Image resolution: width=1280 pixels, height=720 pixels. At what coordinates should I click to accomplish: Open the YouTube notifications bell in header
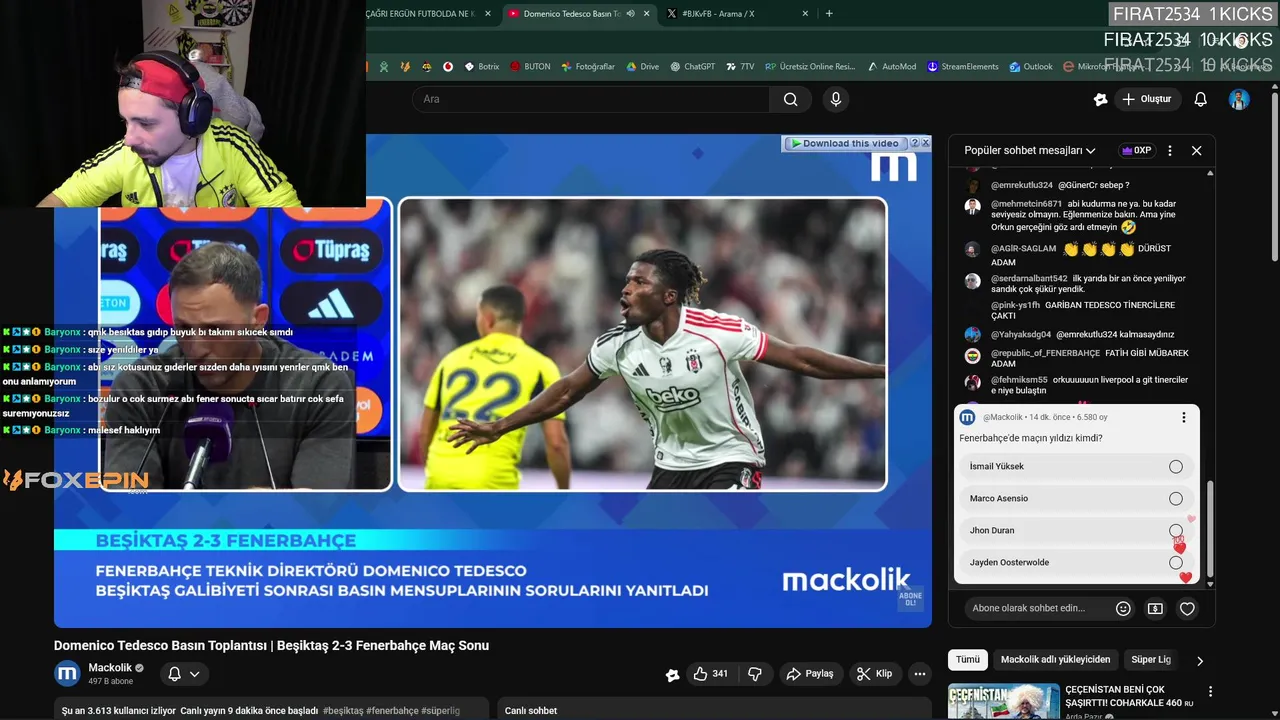click(x=1200, y=99)
